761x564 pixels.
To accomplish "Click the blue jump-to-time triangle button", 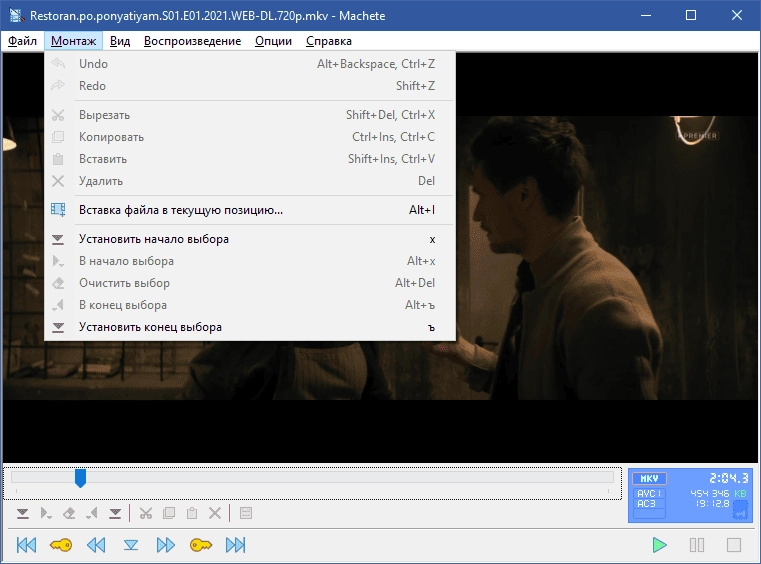I will click(131, 545).
